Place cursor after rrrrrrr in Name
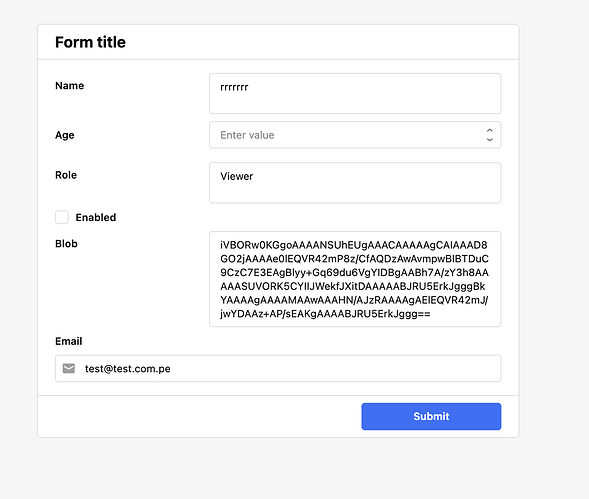The width and height of the screenshot is (589, 499). pyautogui.click(x=249, y=87)
